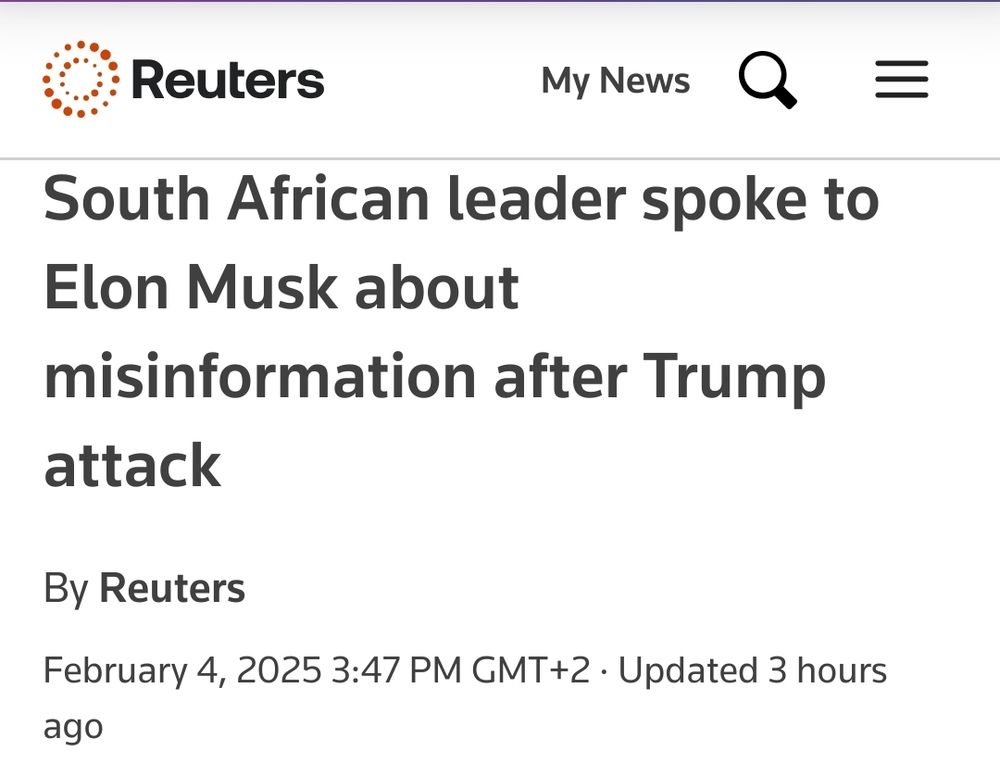Viewport: 1000px width, 776px height.
Task: Tap the magnifying glass to search articles
Action: 766,80
